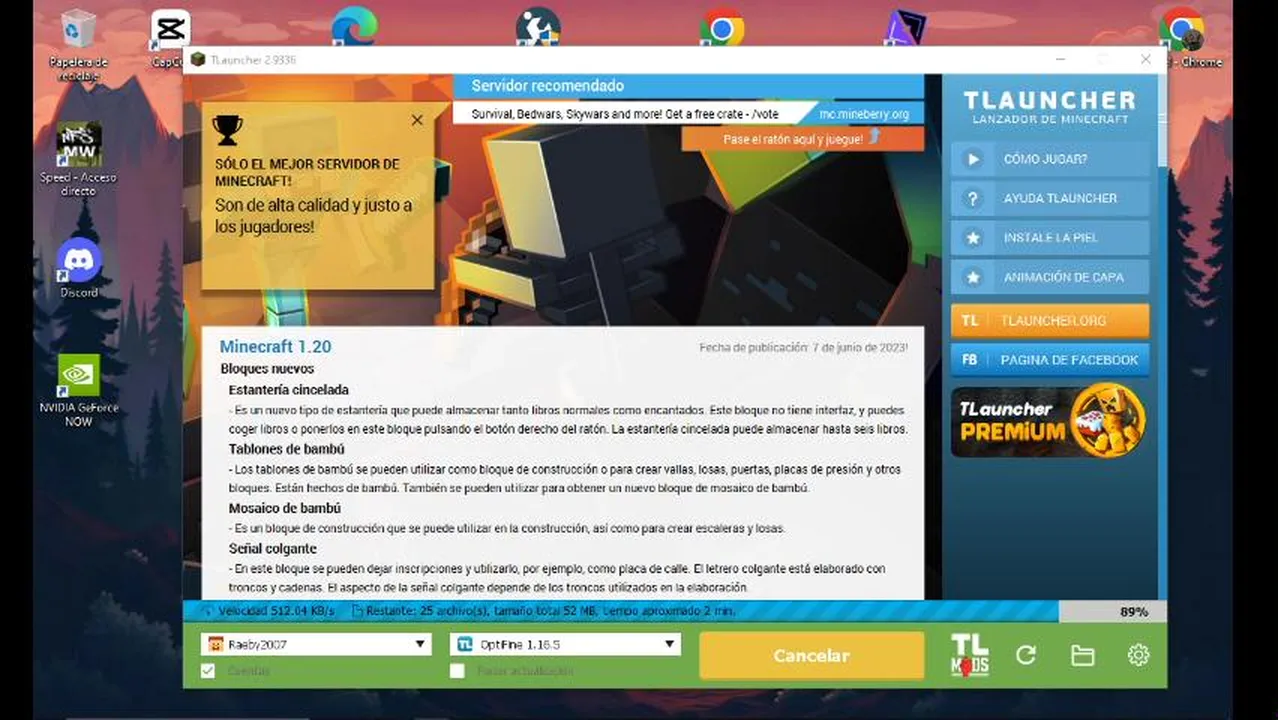Viewport: 1278px width, 720px height.
Task: Select Animación de capa menu item
Action: click(x=1050, y=277)
